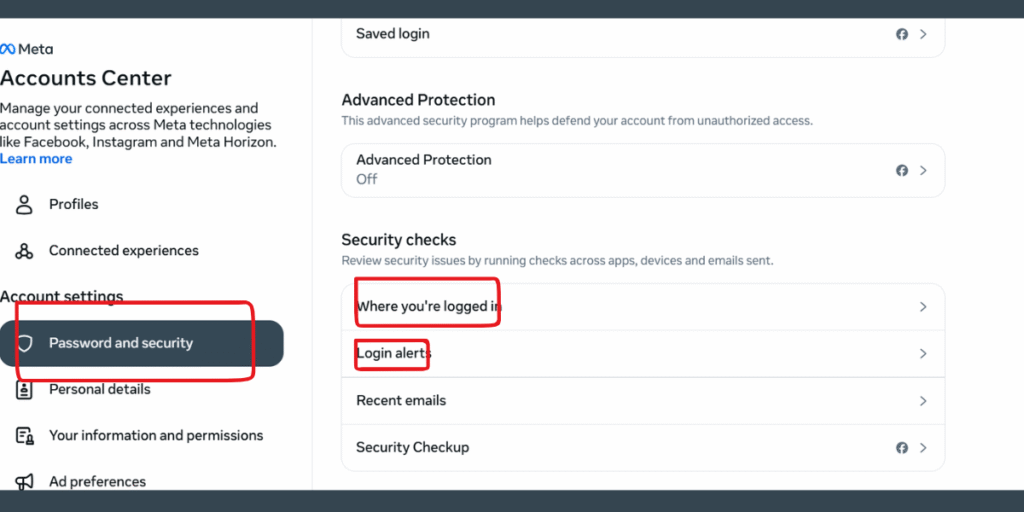
Task: Expand the Where you're logged in chevron
Action: [923, 307]
